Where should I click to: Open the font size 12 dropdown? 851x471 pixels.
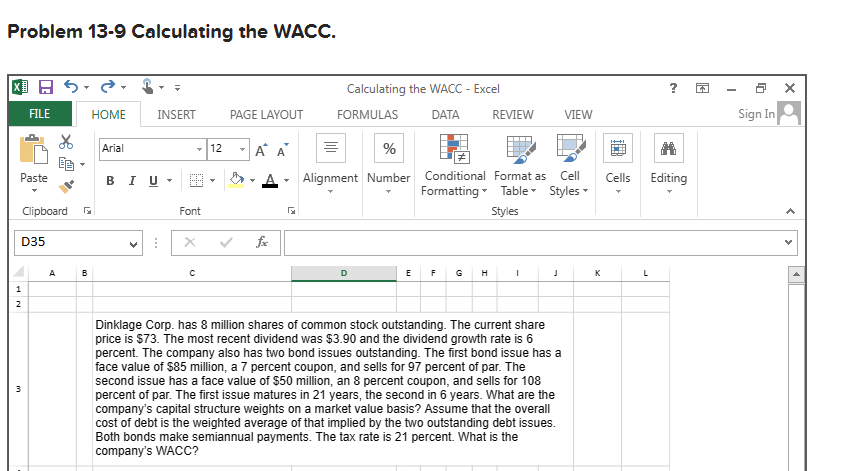(242, 149)
